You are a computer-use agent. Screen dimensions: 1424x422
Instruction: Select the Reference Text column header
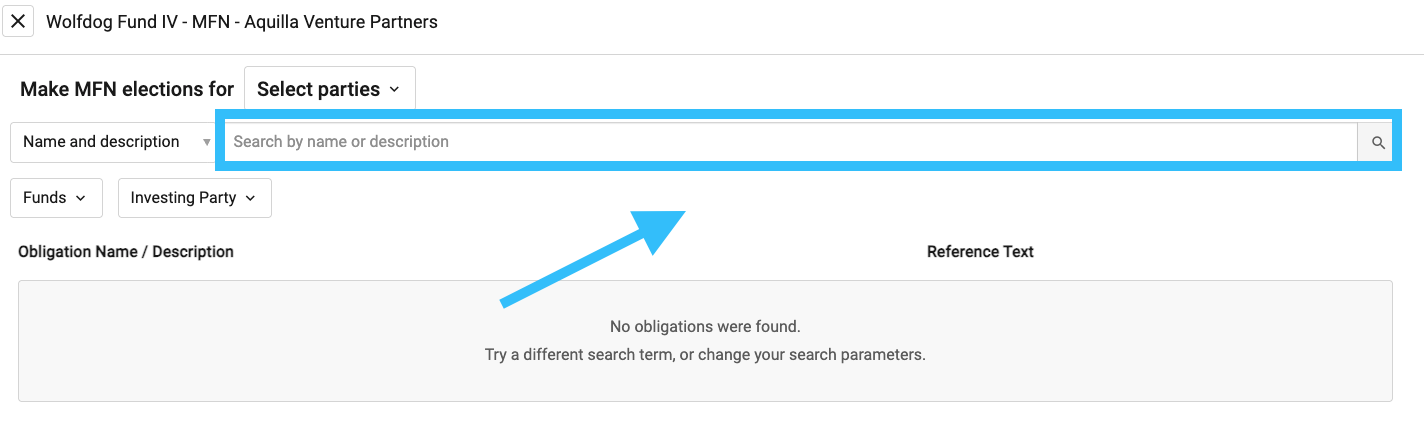[x=980, y=252]
